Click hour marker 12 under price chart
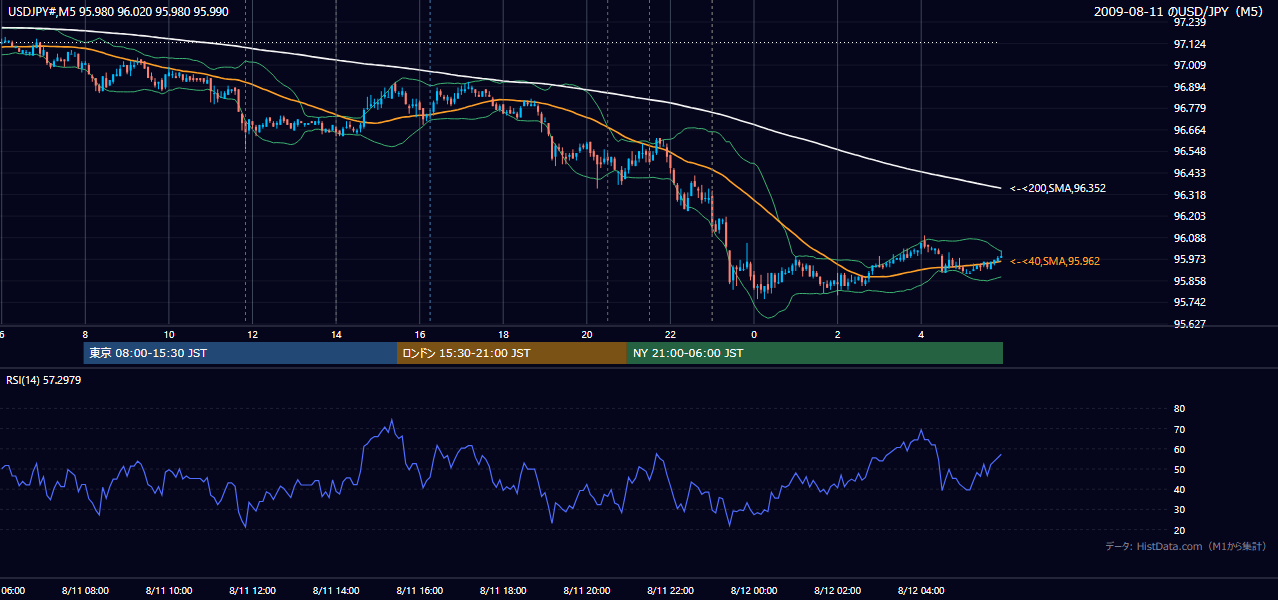Image resolution: width=1278 pixels, height=600 pixels. click(253, 334)
